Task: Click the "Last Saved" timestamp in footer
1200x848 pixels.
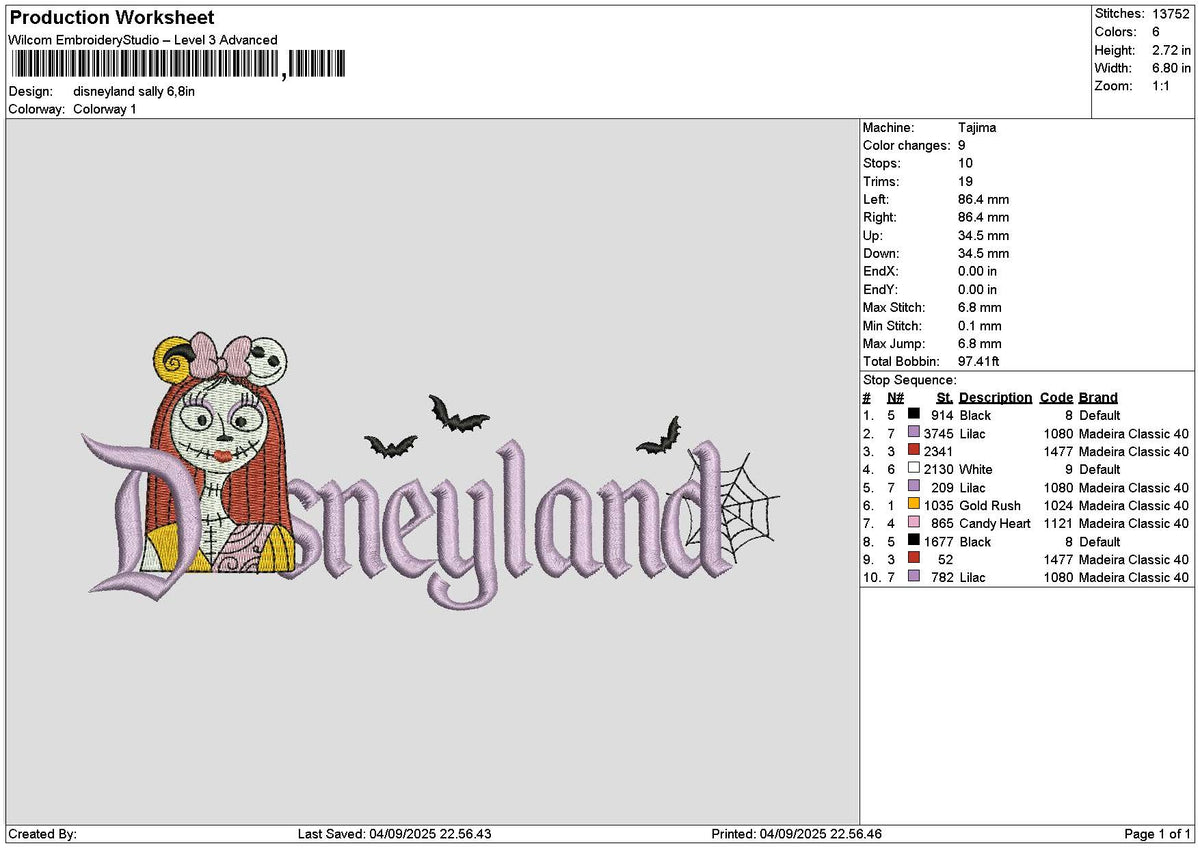Action: [394, 834]
